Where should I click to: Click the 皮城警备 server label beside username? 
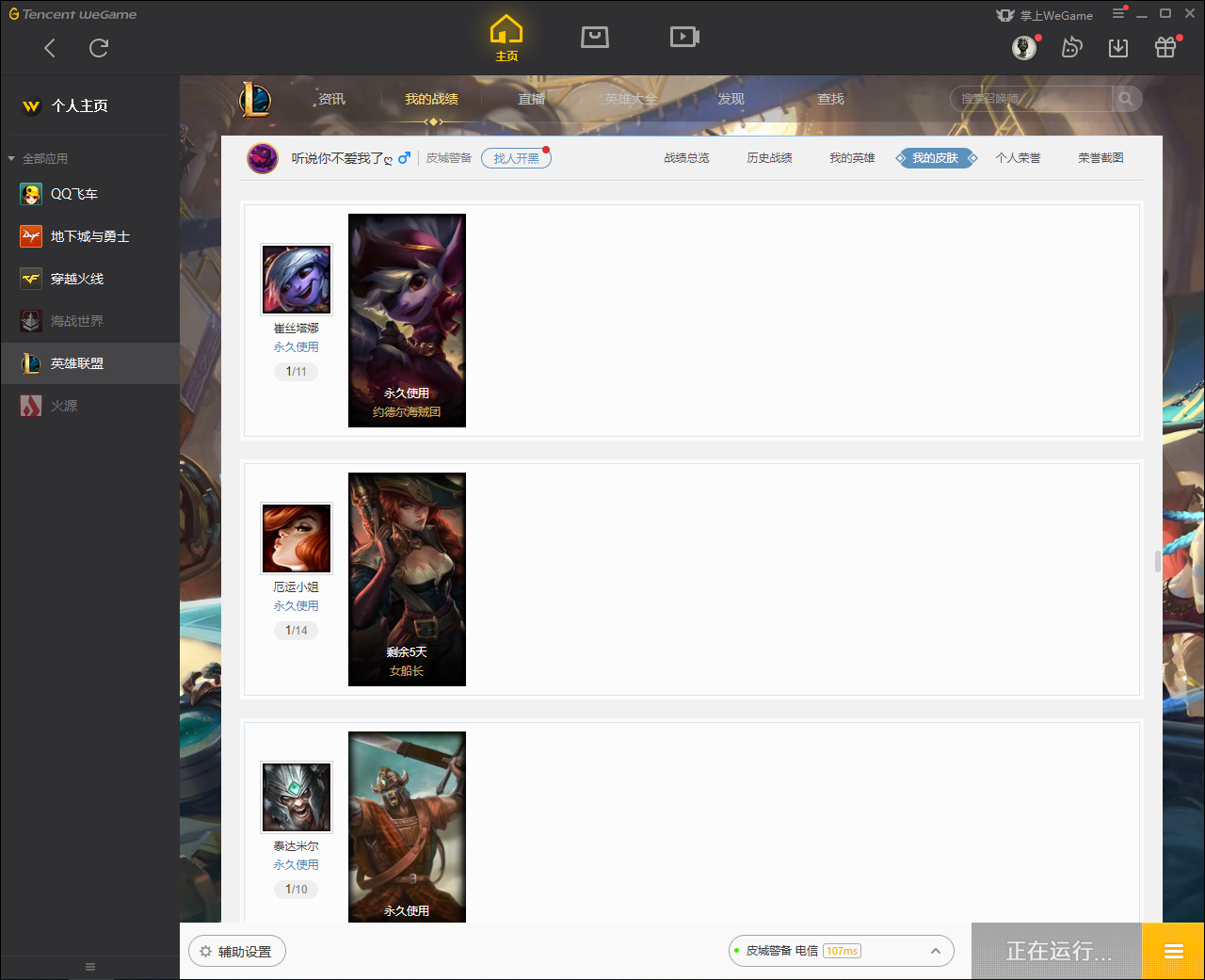pos(449,158)
